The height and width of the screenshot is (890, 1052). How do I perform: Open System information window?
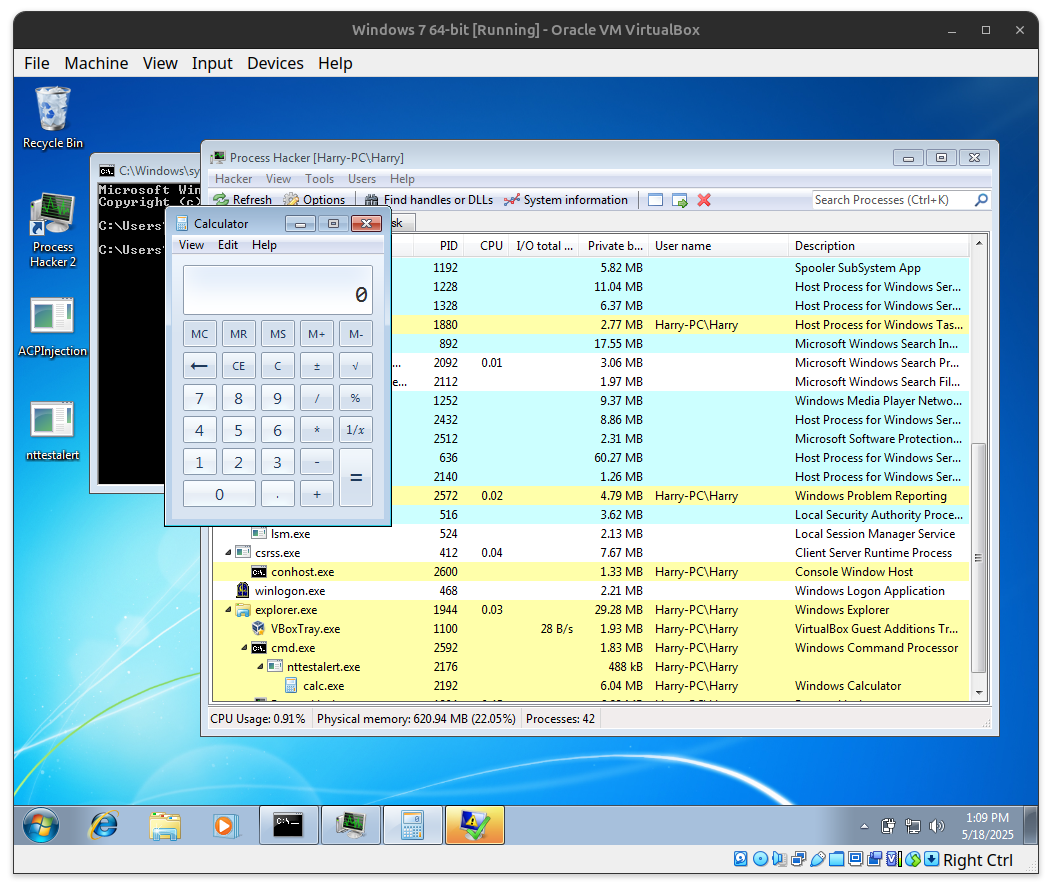point(566,200)
